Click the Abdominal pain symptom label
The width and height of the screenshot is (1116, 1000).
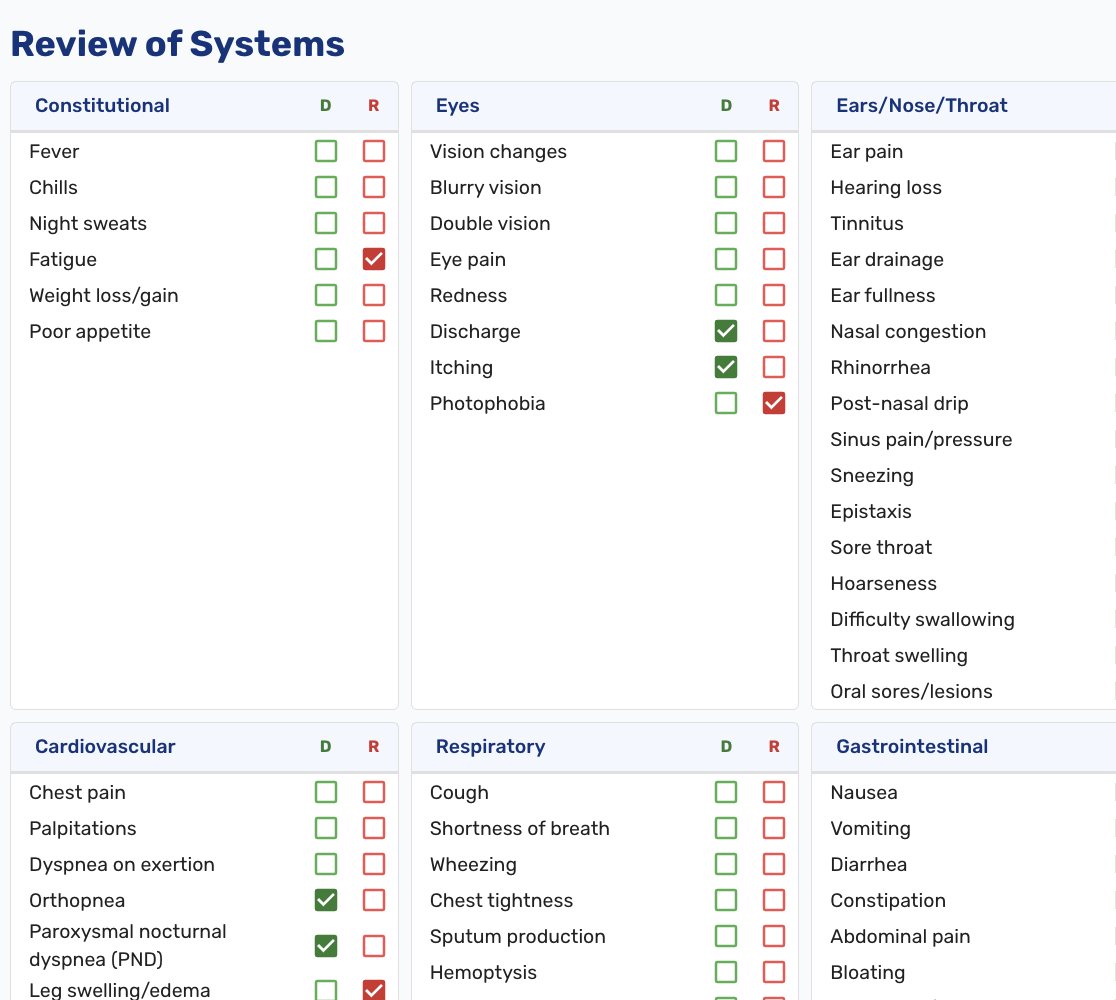(900, 936)
